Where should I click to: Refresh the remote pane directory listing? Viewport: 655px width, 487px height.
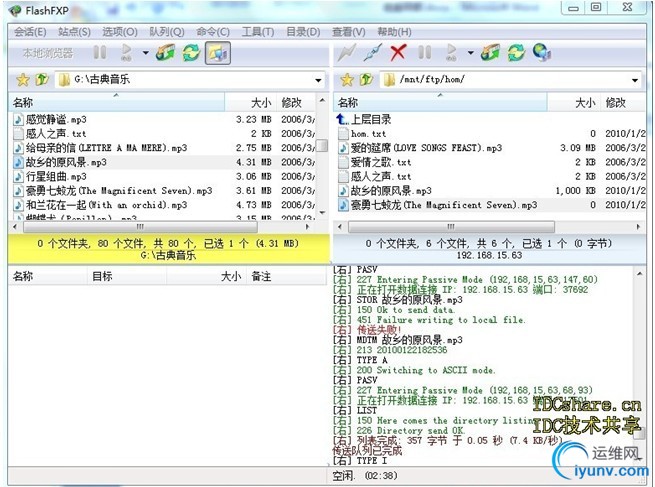(x=517, y=53)
